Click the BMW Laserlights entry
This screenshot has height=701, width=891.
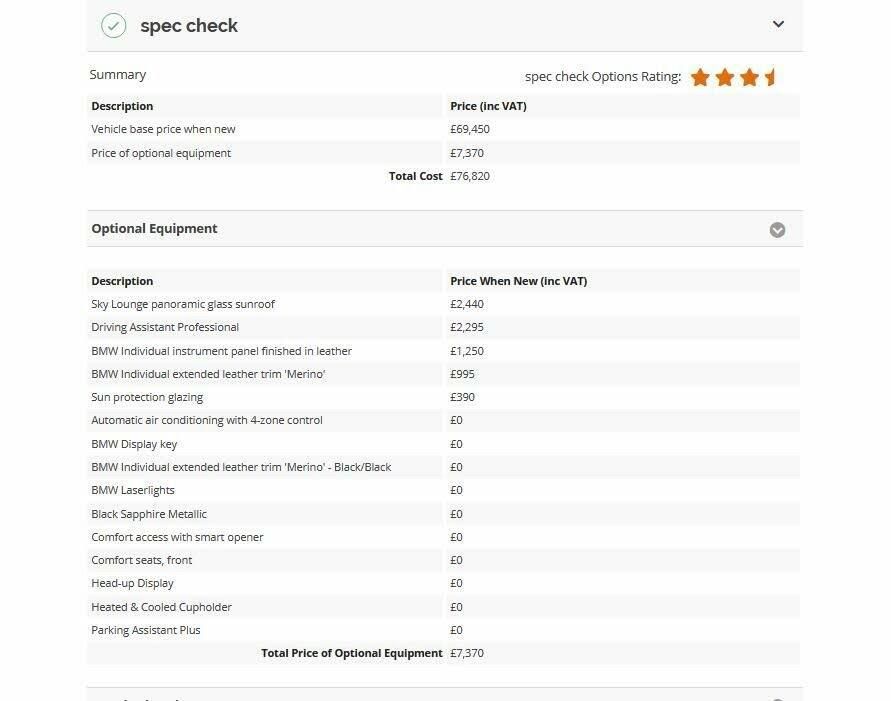point(133,490)
